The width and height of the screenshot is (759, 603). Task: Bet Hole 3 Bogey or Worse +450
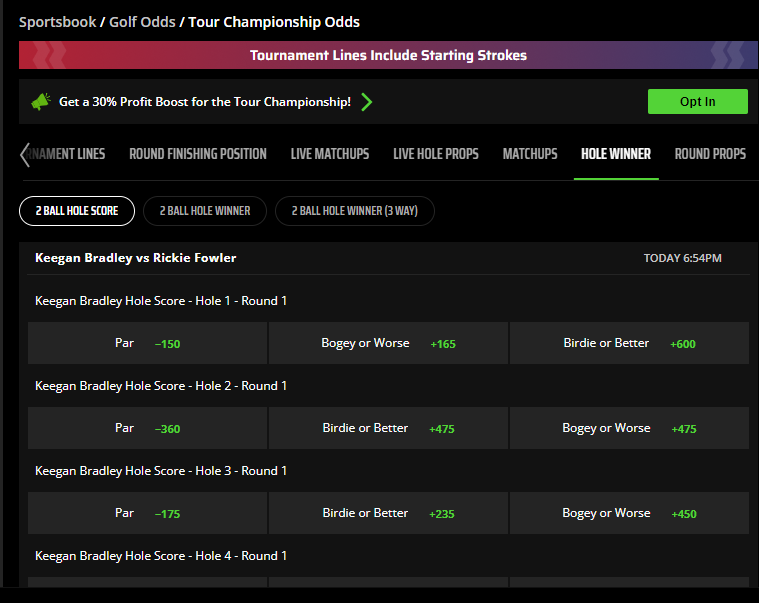coord(629,513)
